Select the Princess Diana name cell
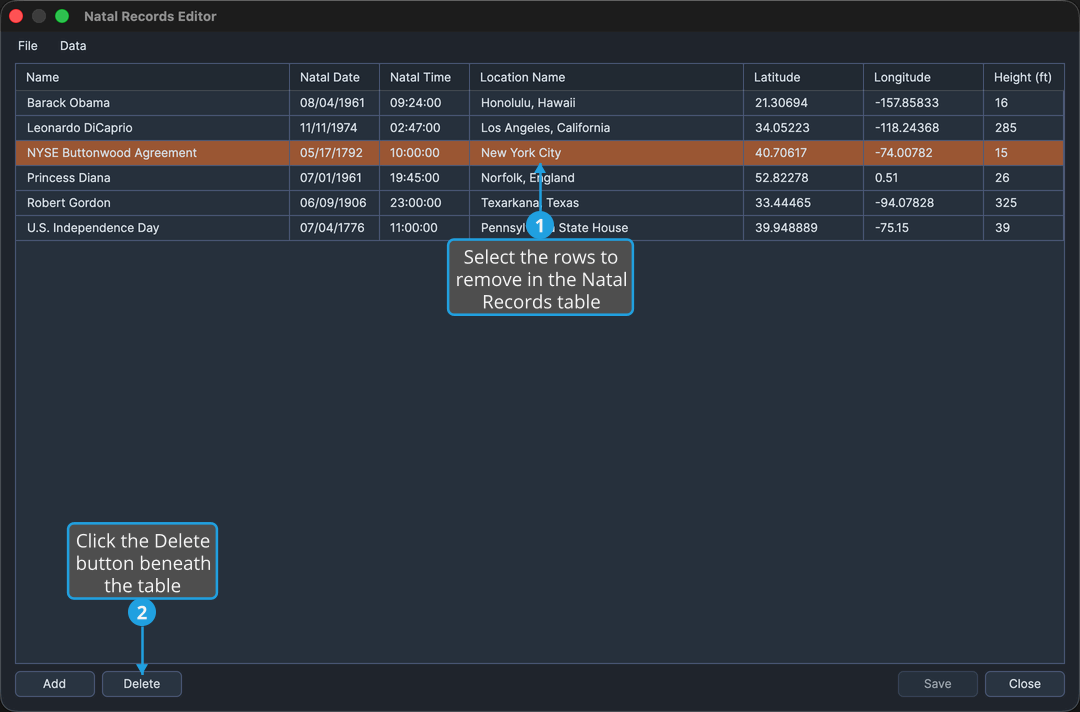Viewport: 1080px width, 712px height. pyautogui.click(x=152, y=178)
